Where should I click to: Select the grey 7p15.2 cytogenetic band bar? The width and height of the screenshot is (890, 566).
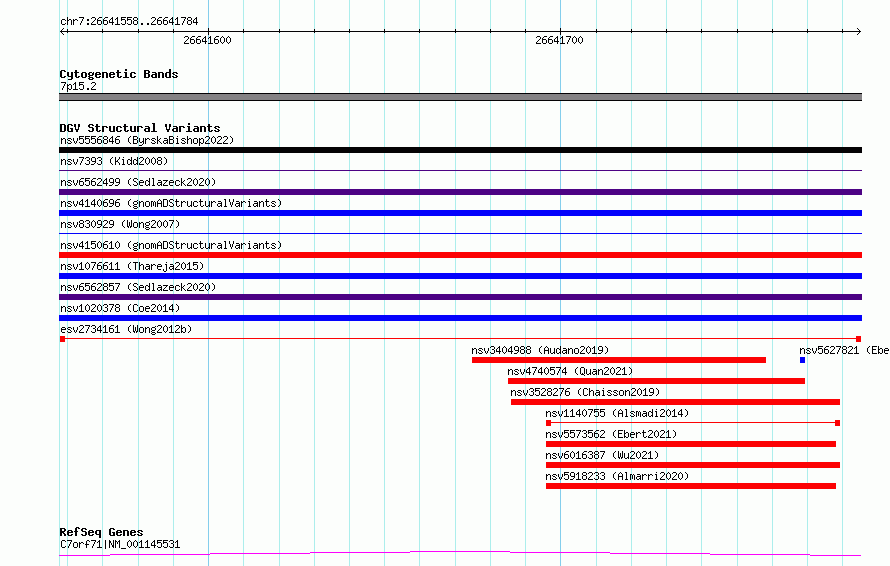460,97
